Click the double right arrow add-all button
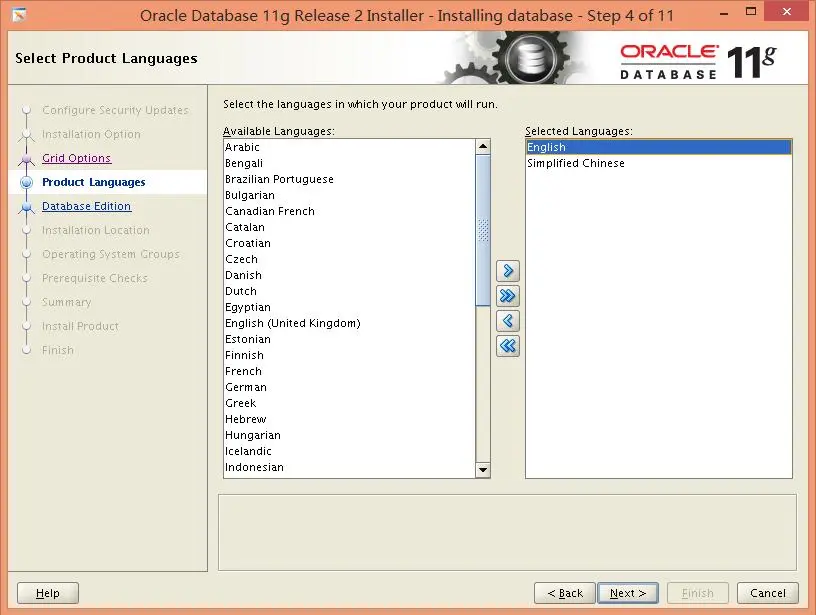The height and width of the screenshot is (615, 816). click(x=508, y=296)
